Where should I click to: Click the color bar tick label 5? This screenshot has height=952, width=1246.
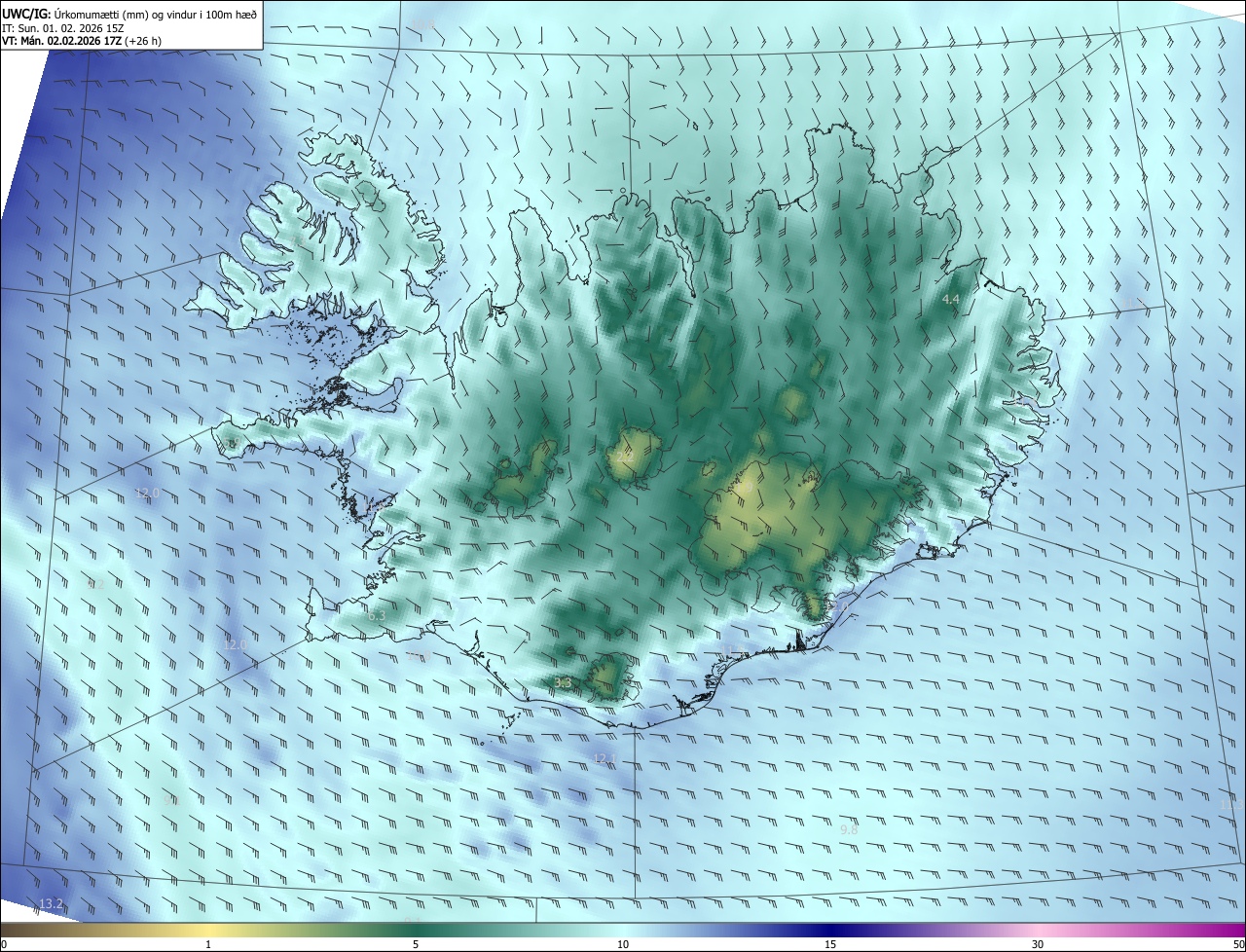416,945
